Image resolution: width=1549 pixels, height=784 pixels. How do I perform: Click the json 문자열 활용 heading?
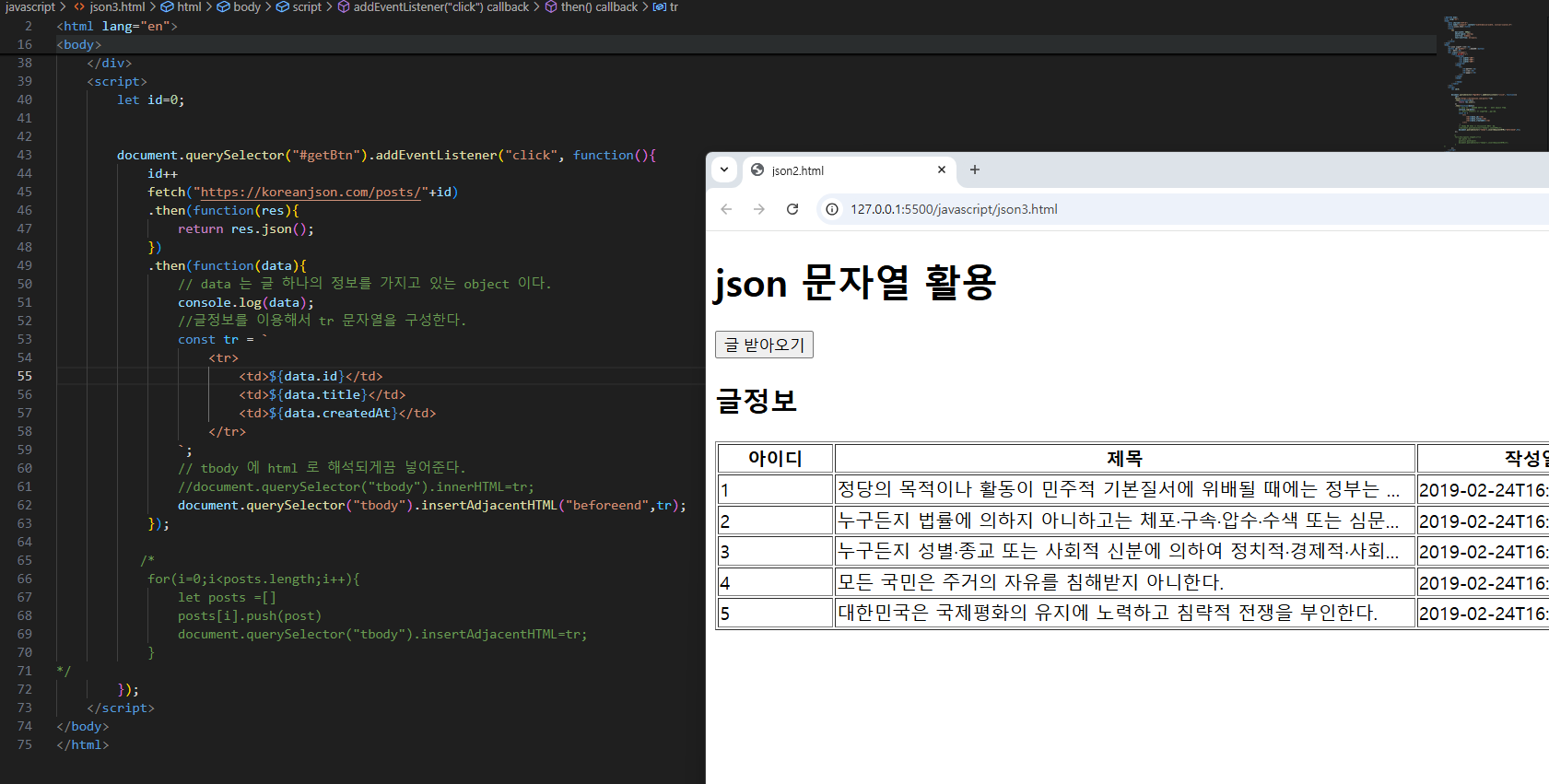tap(855, 282)
